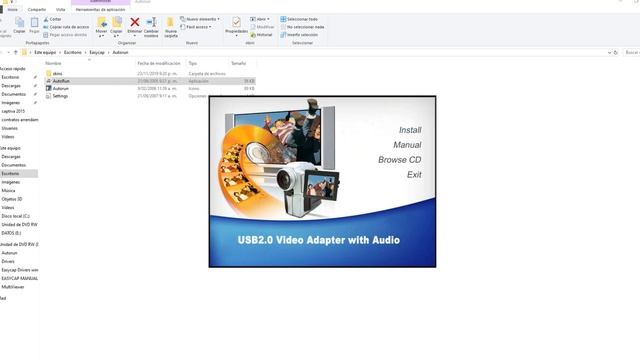This screenshot has height=360, width=640.
Task: Click the Pegar clipboard icon
Action: tap(34, 22)
